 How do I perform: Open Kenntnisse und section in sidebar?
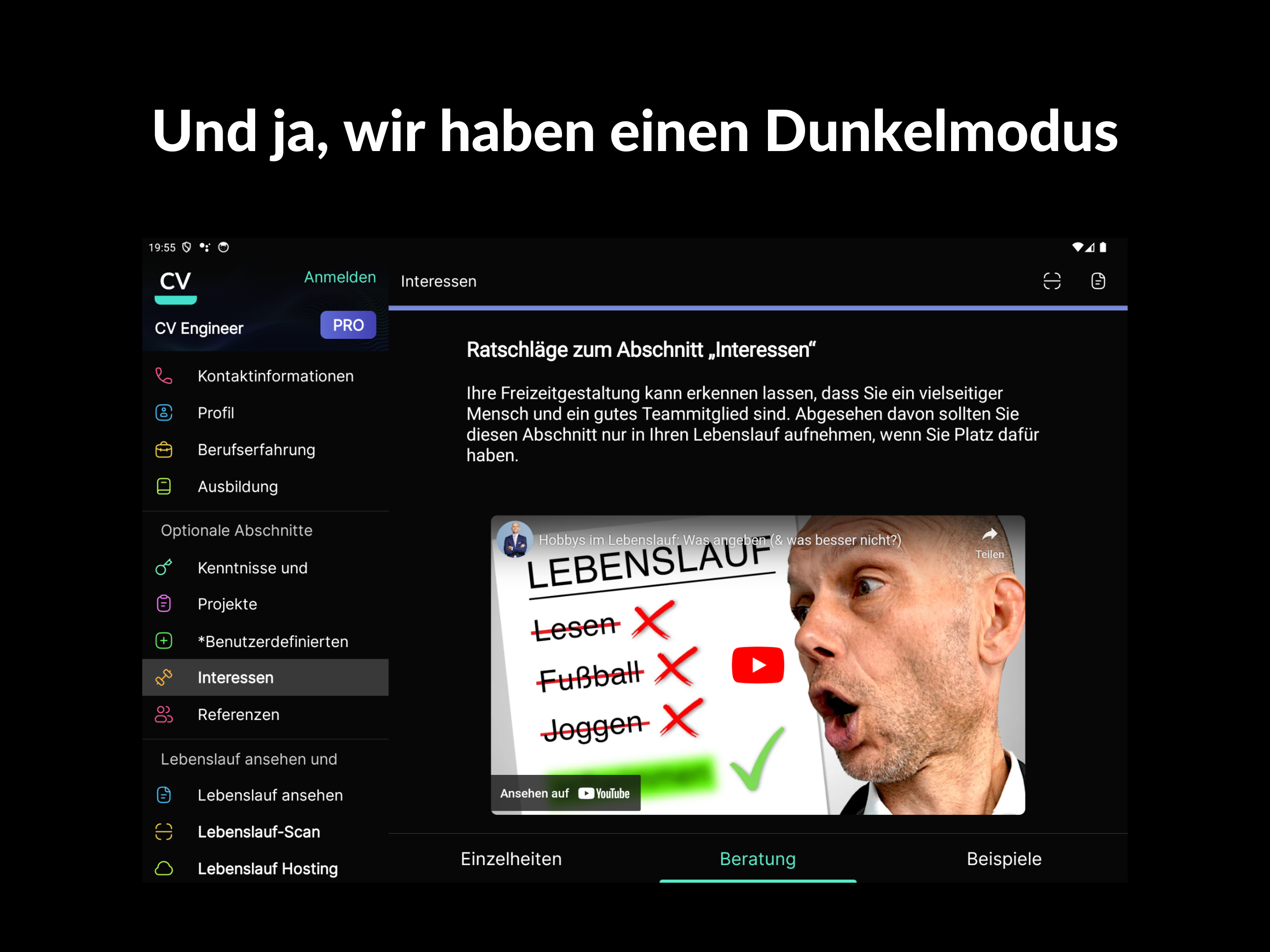click(x=252, y=568)
